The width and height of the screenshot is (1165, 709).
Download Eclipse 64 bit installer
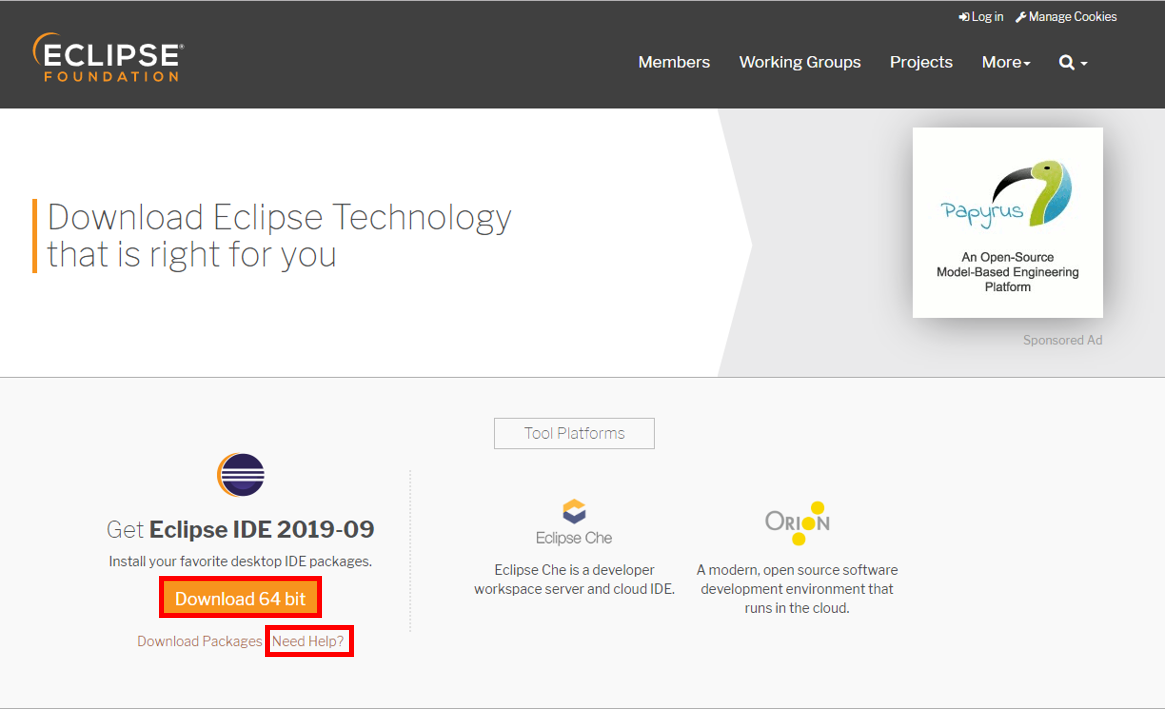point(240,598)
